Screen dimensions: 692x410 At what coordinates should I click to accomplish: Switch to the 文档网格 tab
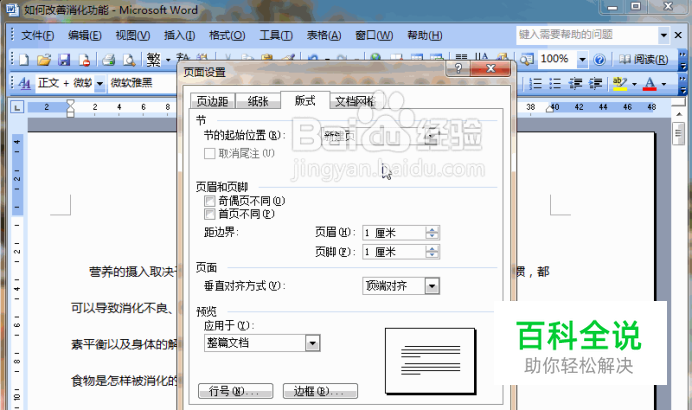pyautogui.click(x=355, y=101)
